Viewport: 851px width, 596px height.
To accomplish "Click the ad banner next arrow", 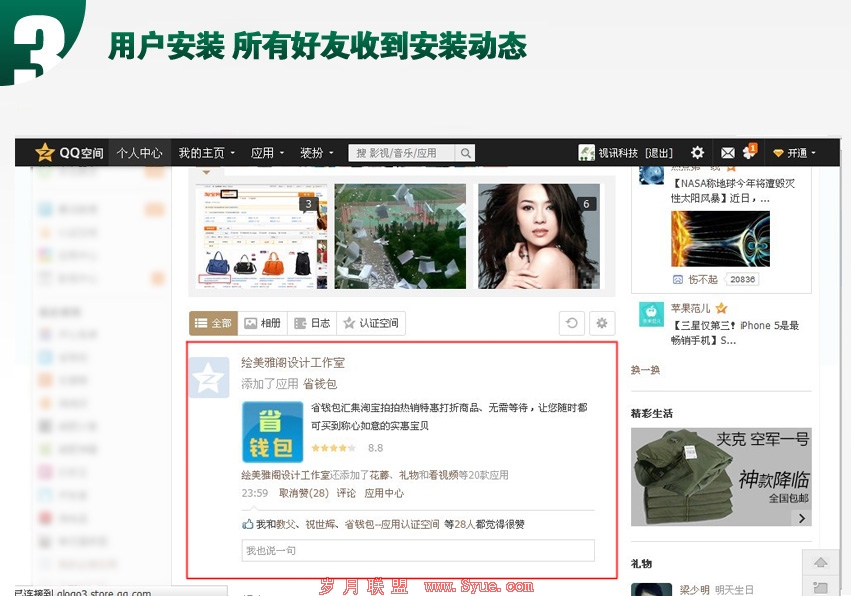I will click(x=802, y=518).
